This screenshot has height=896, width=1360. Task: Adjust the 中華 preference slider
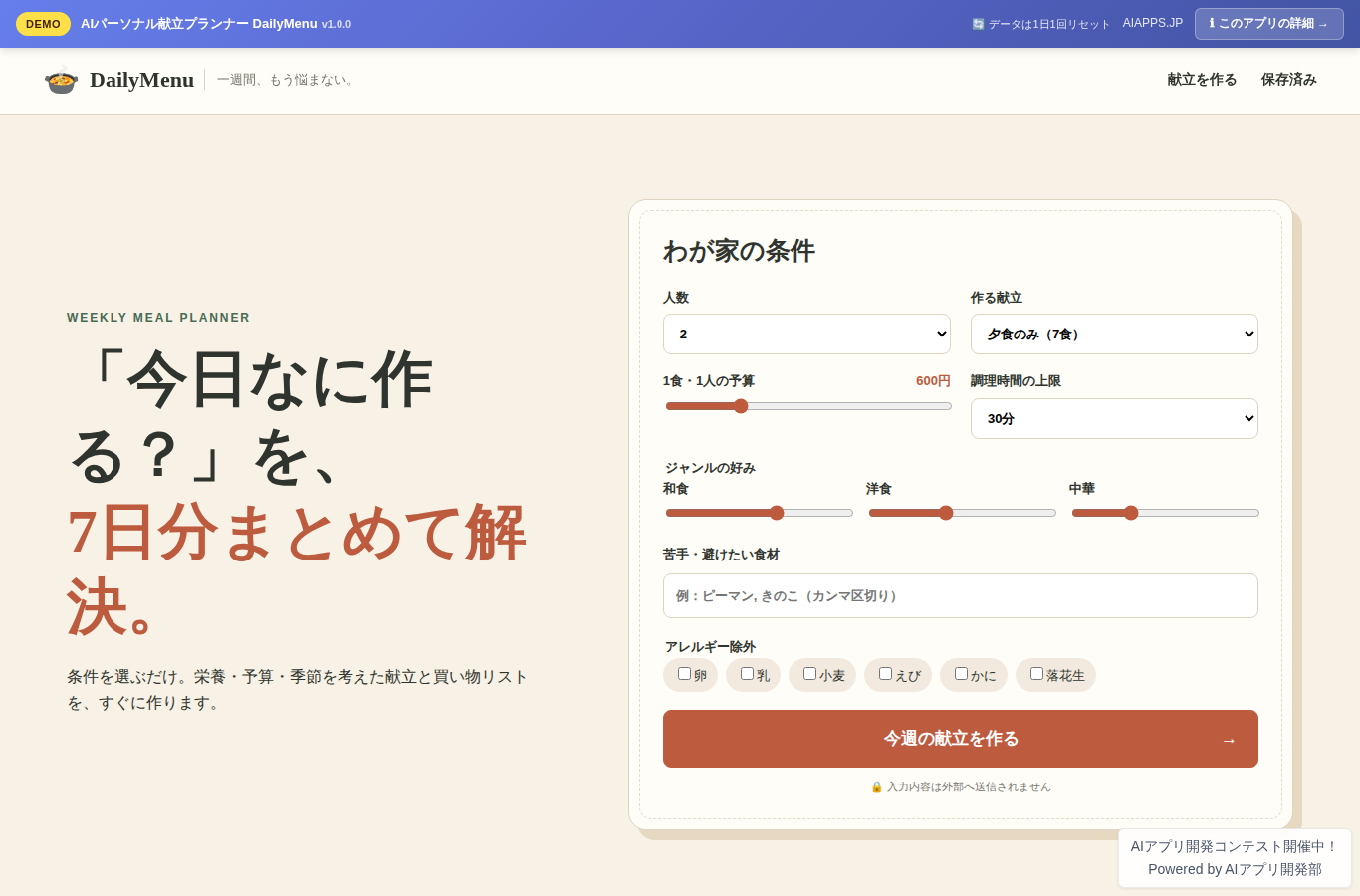pyautogui.click(x=1166, y=513)
